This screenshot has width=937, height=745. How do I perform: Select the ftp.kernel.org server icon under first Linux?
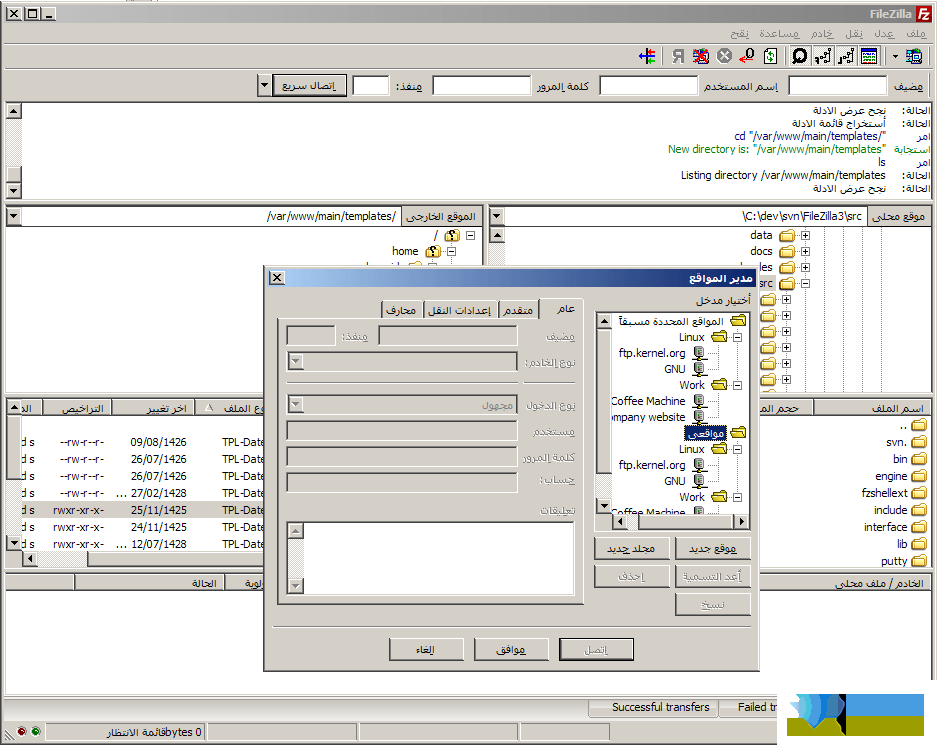click(699, 353)
